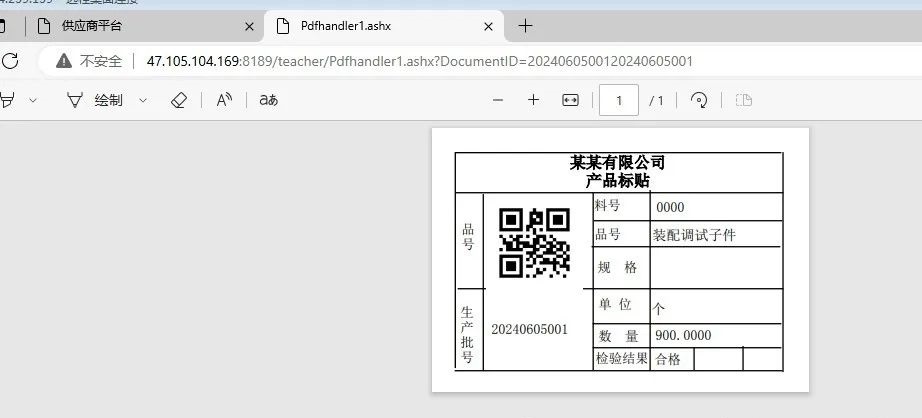Click the browser refresh button

[10, 61]
